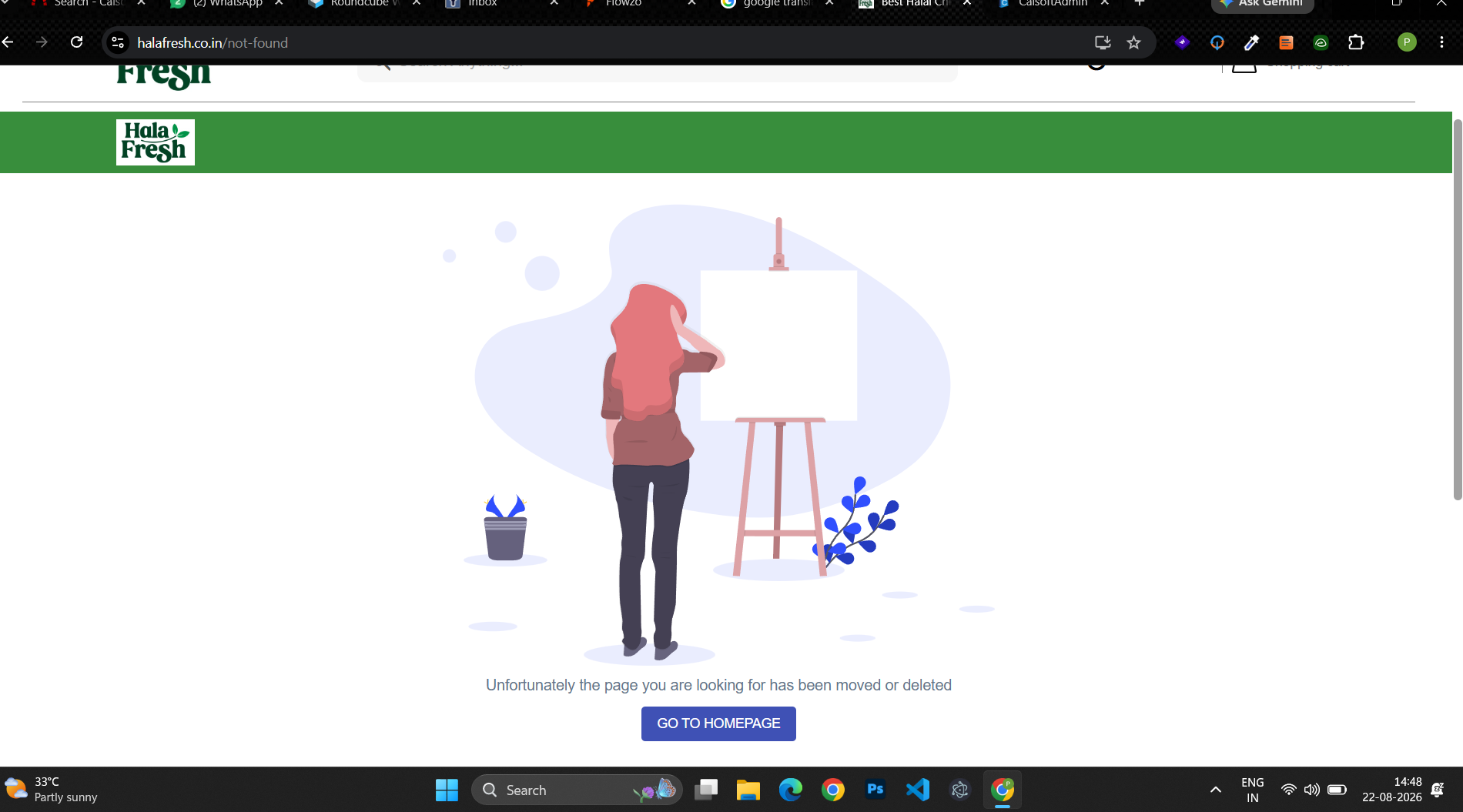Go forward using the browser arrow
The height and width of the screenshot is (812, 1463).
(x=42, y=42)
